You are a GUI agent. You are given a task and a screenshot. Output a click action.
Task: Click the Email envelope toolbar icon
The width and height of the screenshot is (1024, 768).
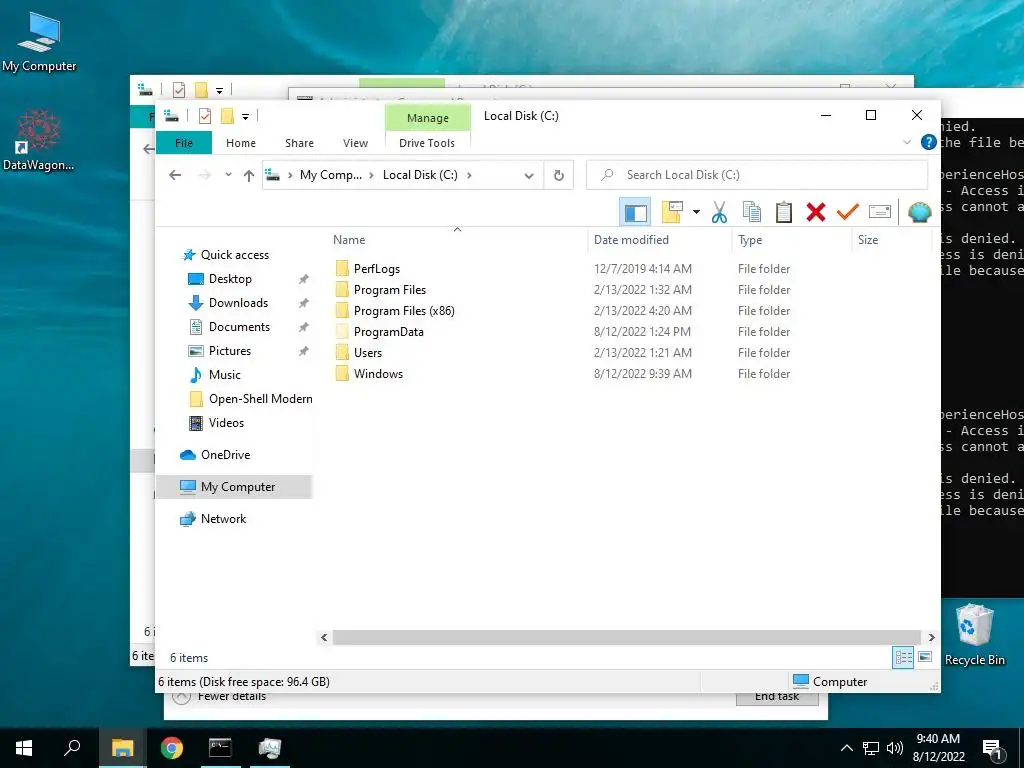pyautogui.click(x=880, y=212)
